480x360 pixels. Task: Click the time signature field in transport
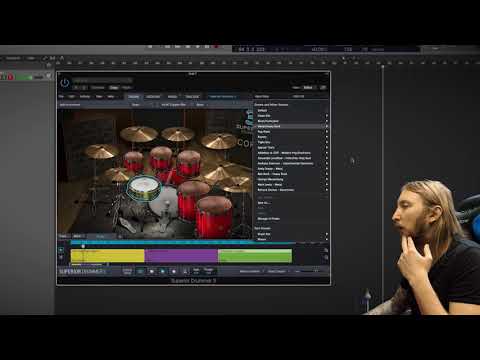[196, 271]
